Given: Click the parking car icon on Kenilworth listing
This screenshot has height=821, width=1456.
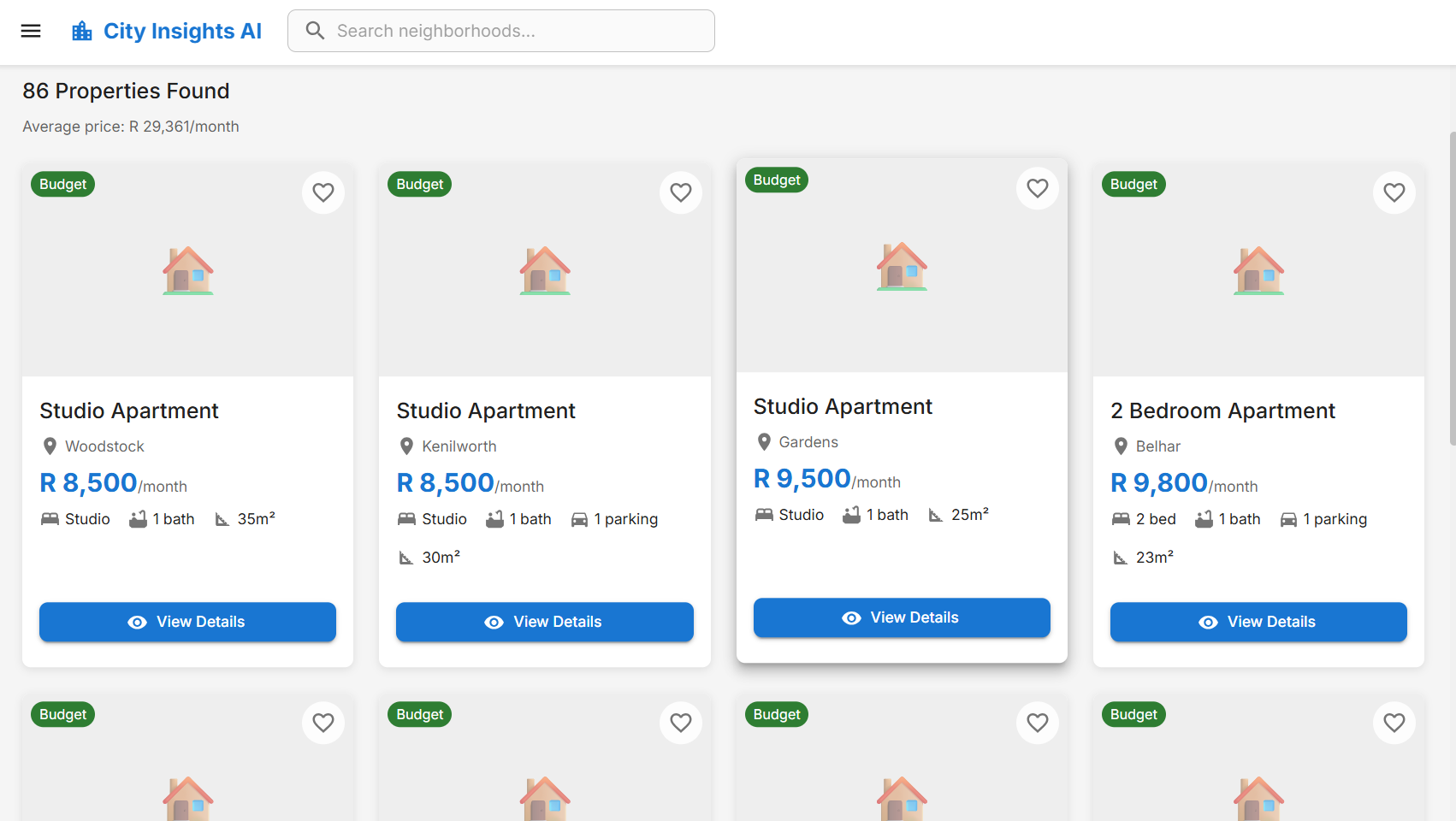Looking at the screenshot, I should pos(579,520).
